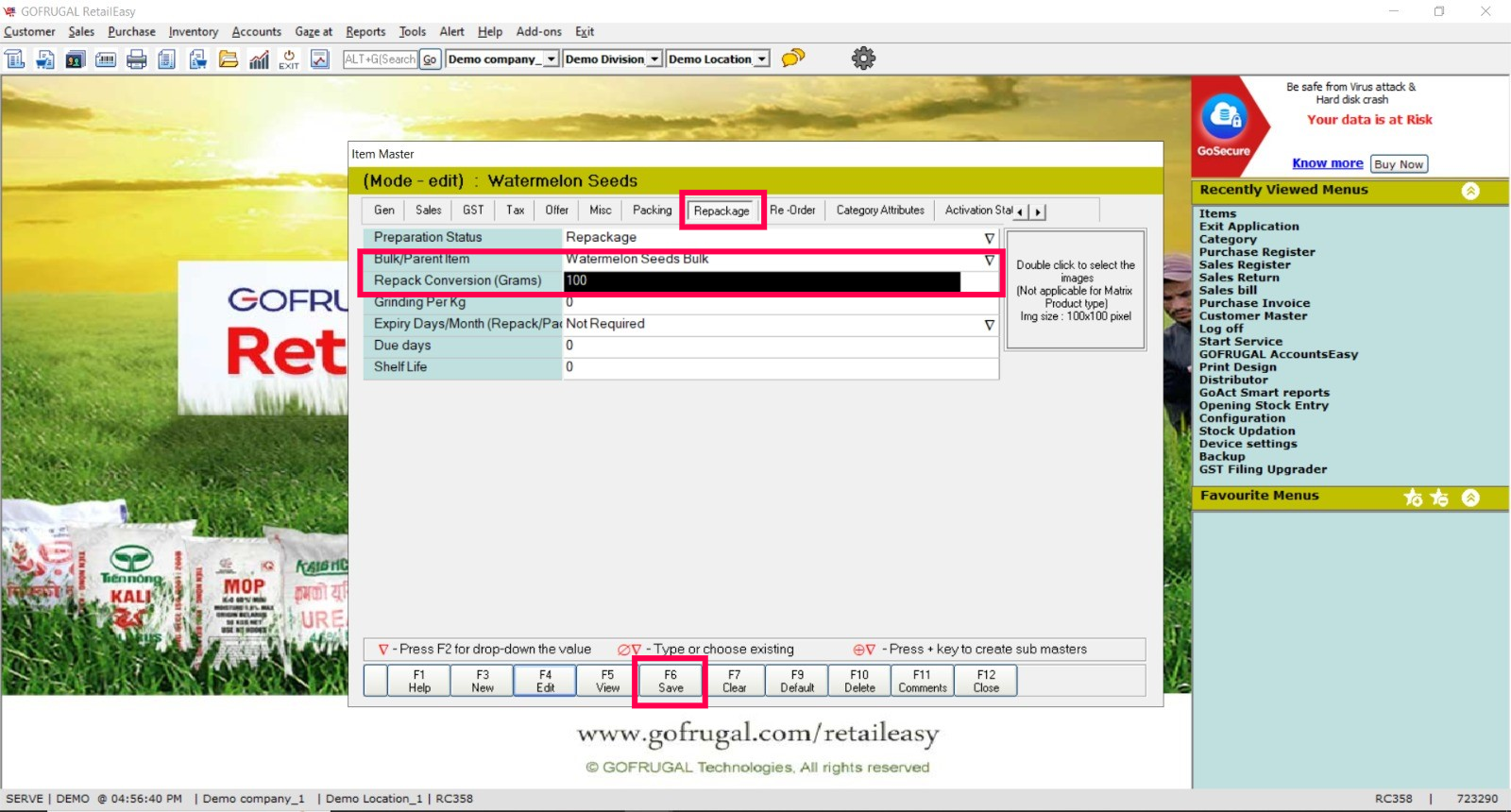
Task: Open the Tools menu
Action: (413, 32)
